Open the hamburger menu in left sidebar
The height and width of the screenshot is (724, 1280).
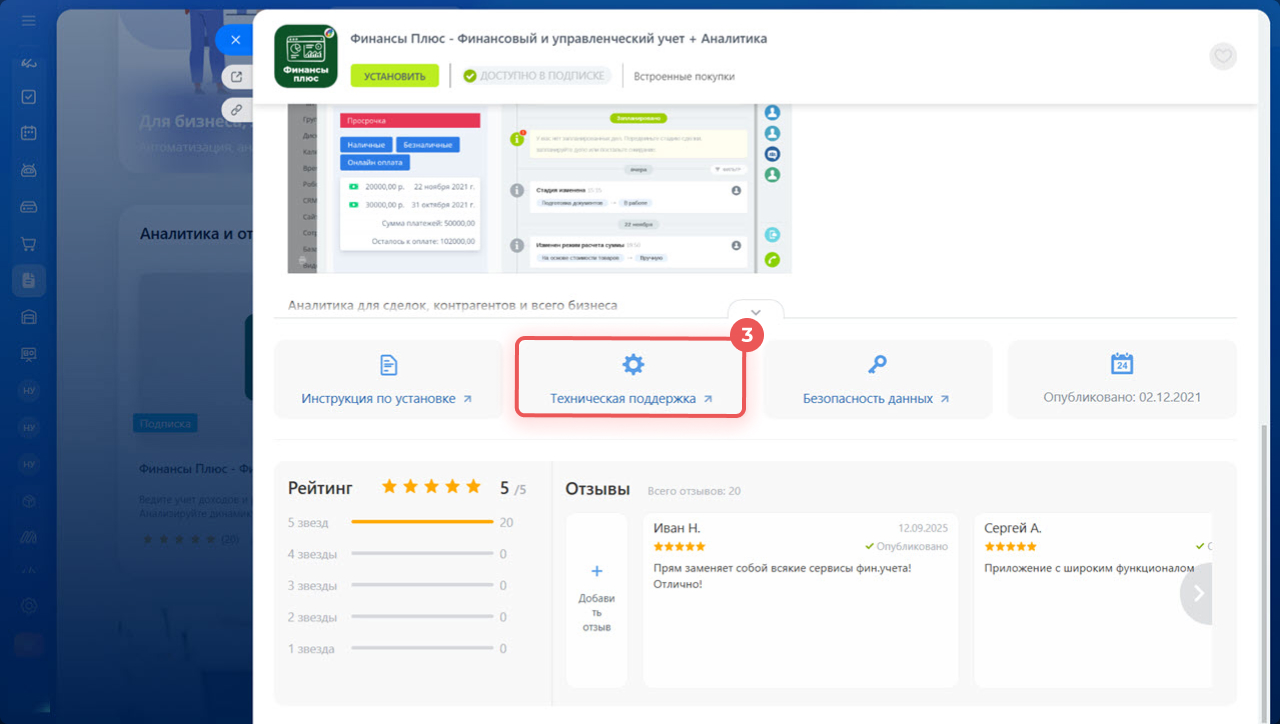(x=29, y=21)
